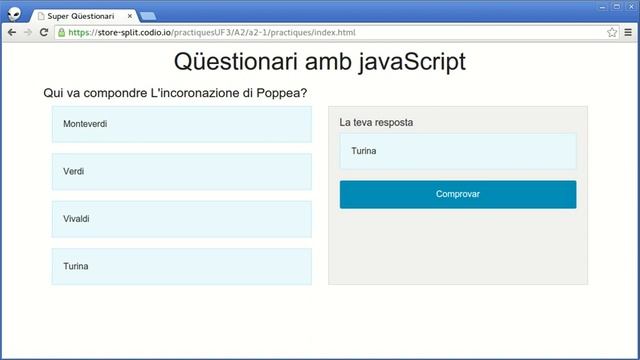Minimize the browser window
The width and height of the screenshot is (640, 360).
coord(602,7)
